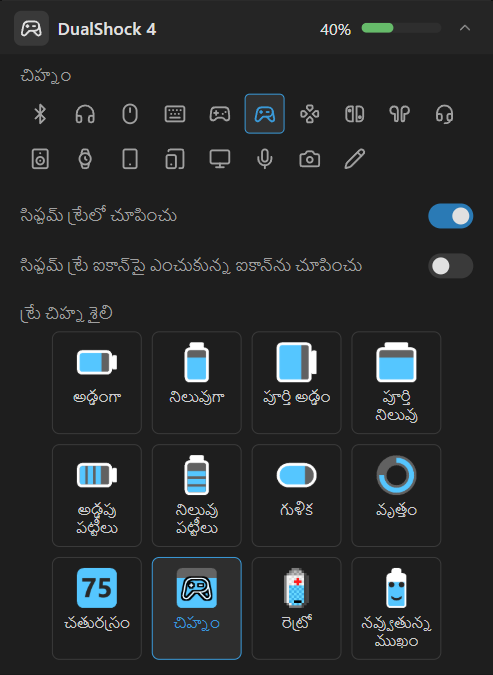This screenshot has width=493, height=675.
Task: Choose the చతురస్రం square 75 style
Action: click(x=97, y=608)
